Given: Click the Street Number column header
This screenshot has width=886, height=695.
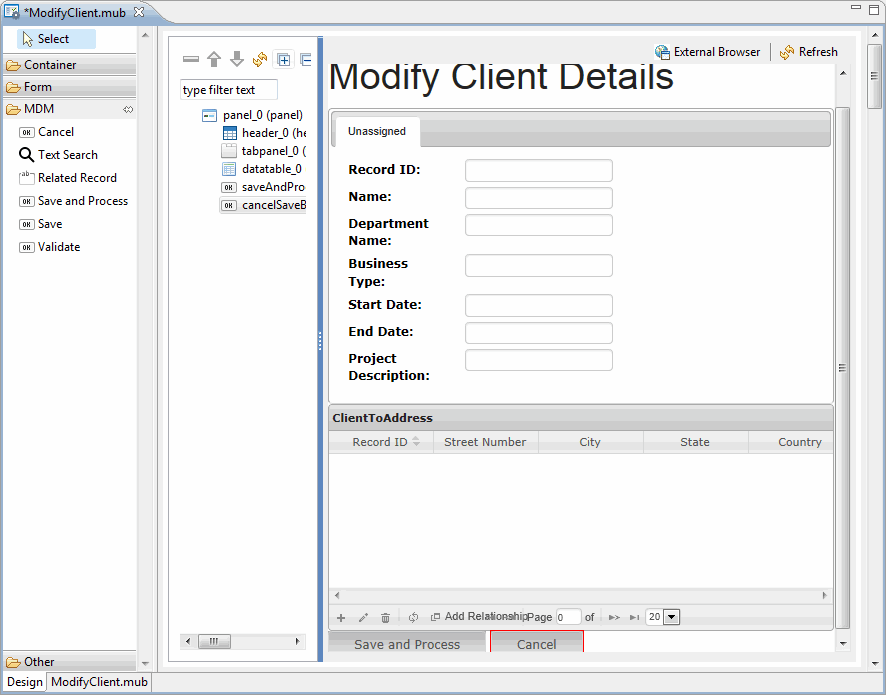Looking at the screenshot, I should (485, 442).
